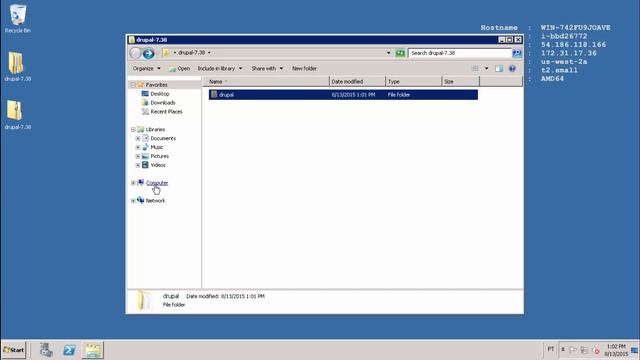Go back with the Explorer back arrow

[135, 53]
